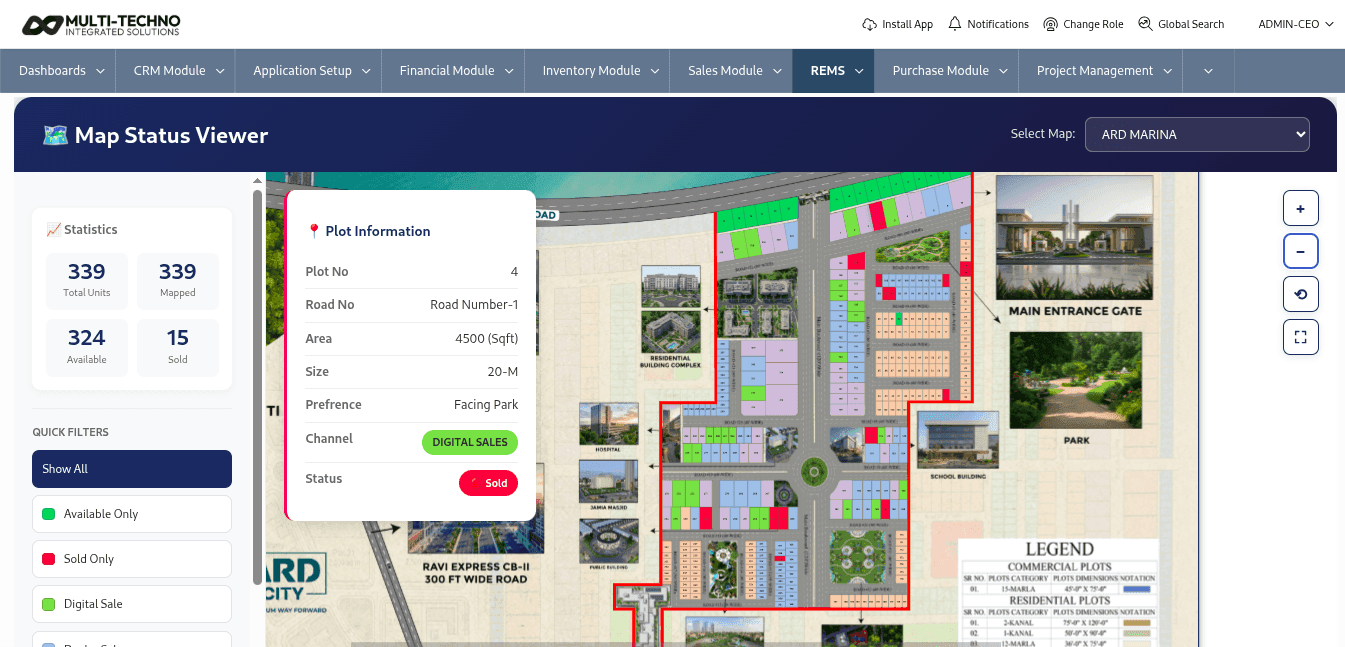This screenshot has height=647, width=1345.
Task: Click the light green Digital Sale swatch
Action: coord(48,604)
